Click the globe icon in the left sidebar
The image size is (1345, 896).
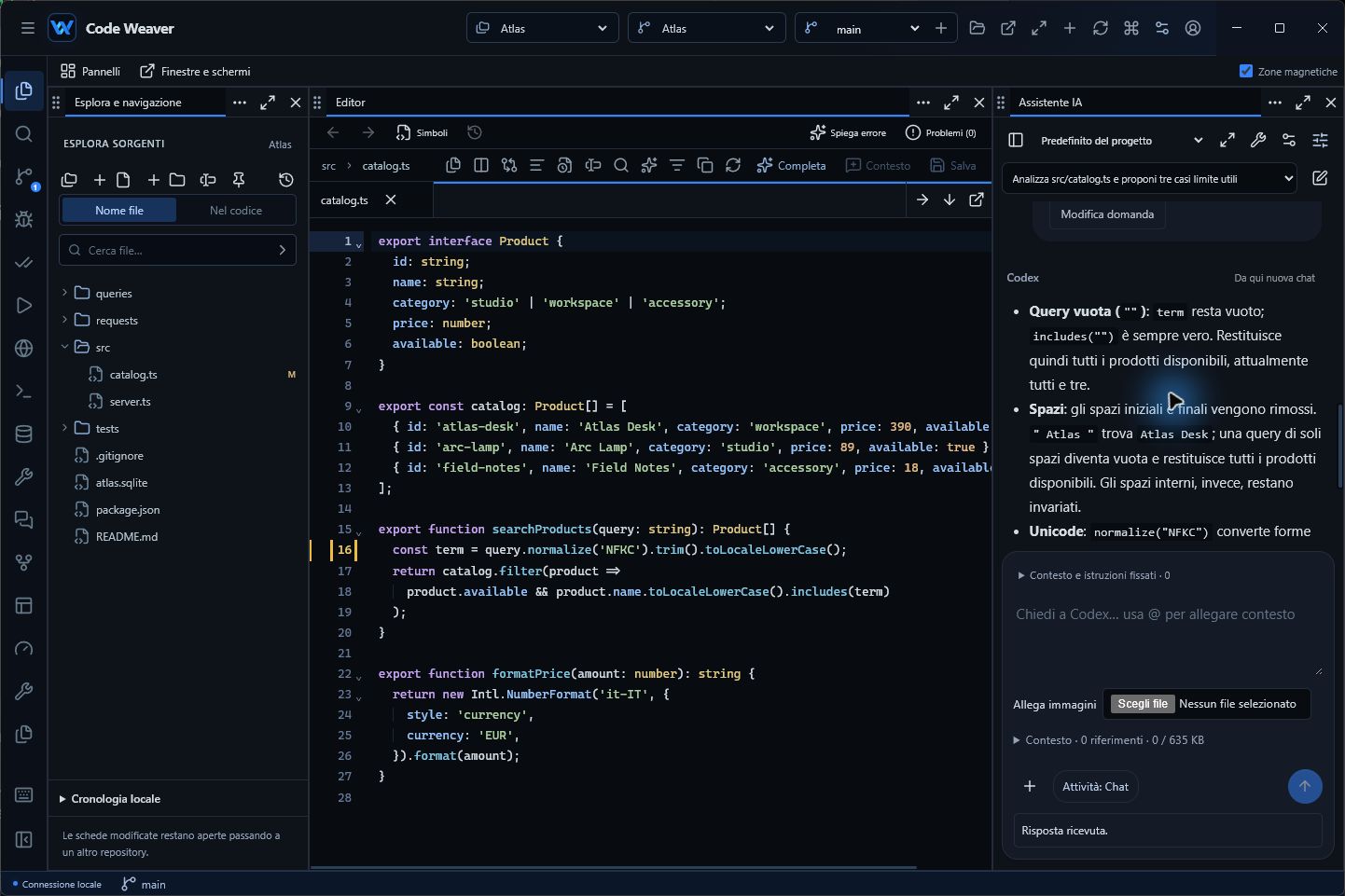tap(24, 349)
